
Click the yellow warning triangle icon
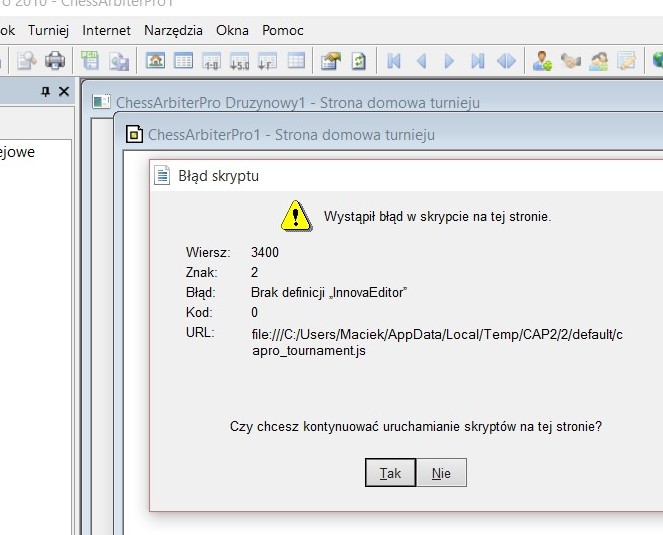(296, 216)
